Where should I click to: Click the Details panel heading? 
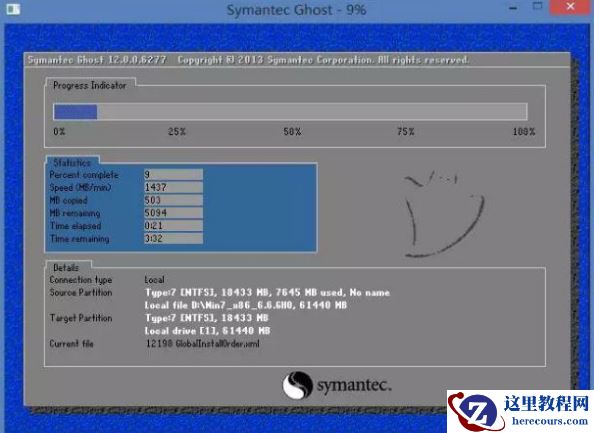point(66,268)
